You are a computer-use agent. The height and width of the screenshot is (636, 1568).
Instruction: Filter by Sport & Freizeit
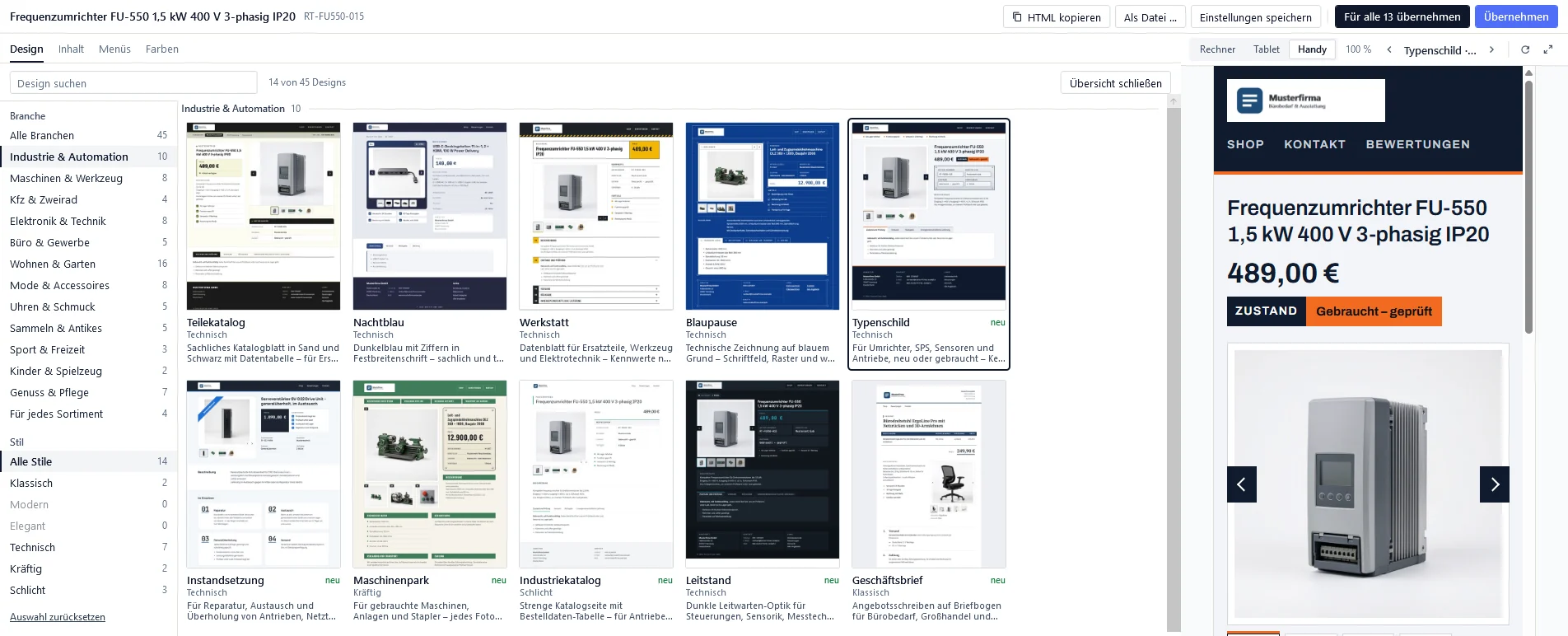click(88, 349)
